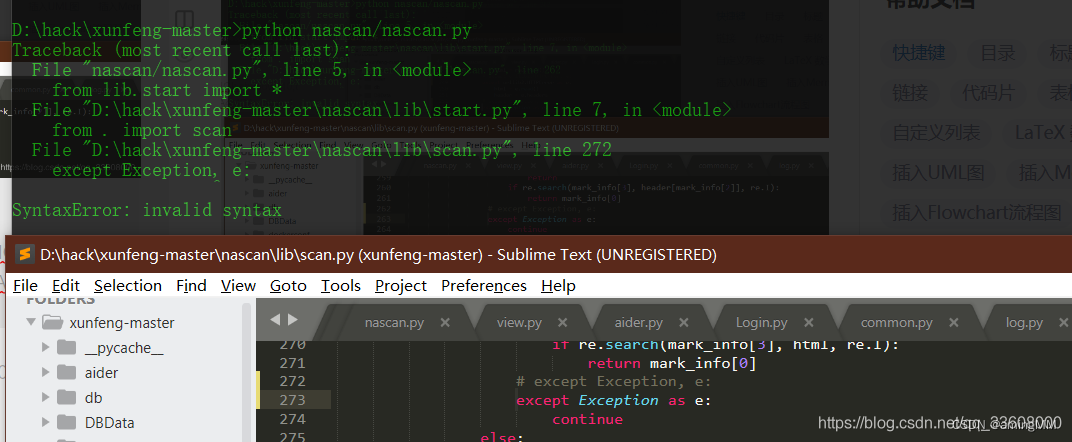Click the 'except Exception as e:' code line
The image size is (1072, 442).
click(x=614, y=400)
